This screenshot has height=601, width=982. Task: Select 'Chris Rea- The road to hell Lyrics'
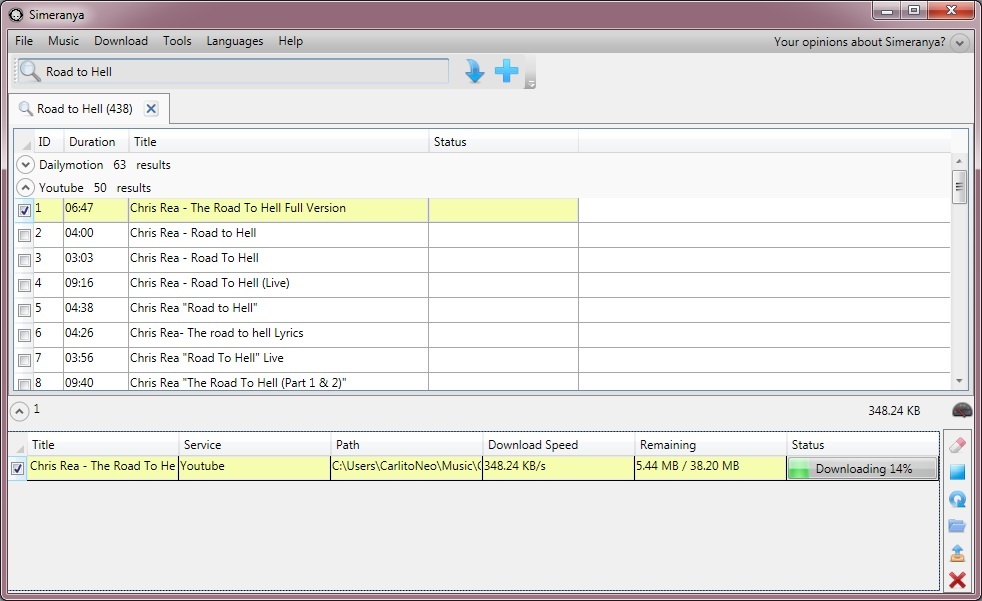click(x=217, y=333)
